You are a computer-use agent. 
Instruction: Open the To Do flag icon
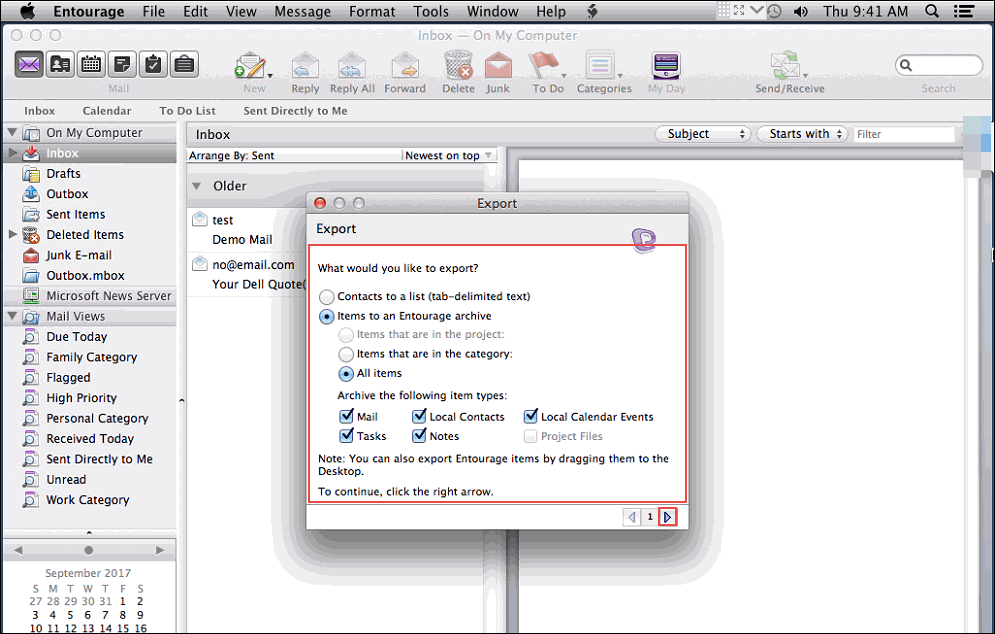pyautogui.click(x=546, y=65)
